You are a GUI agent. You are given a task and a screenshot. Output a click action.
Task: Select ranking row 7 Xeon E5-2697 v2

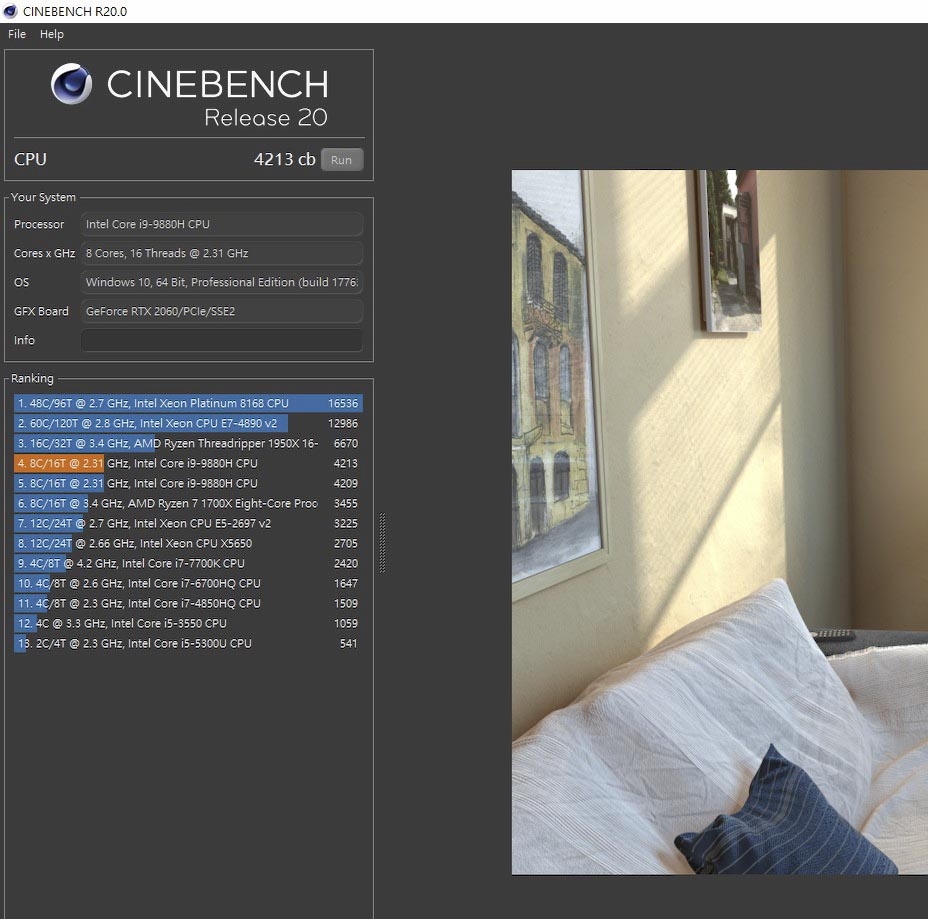pyautogui.click(x=188, y=524)
